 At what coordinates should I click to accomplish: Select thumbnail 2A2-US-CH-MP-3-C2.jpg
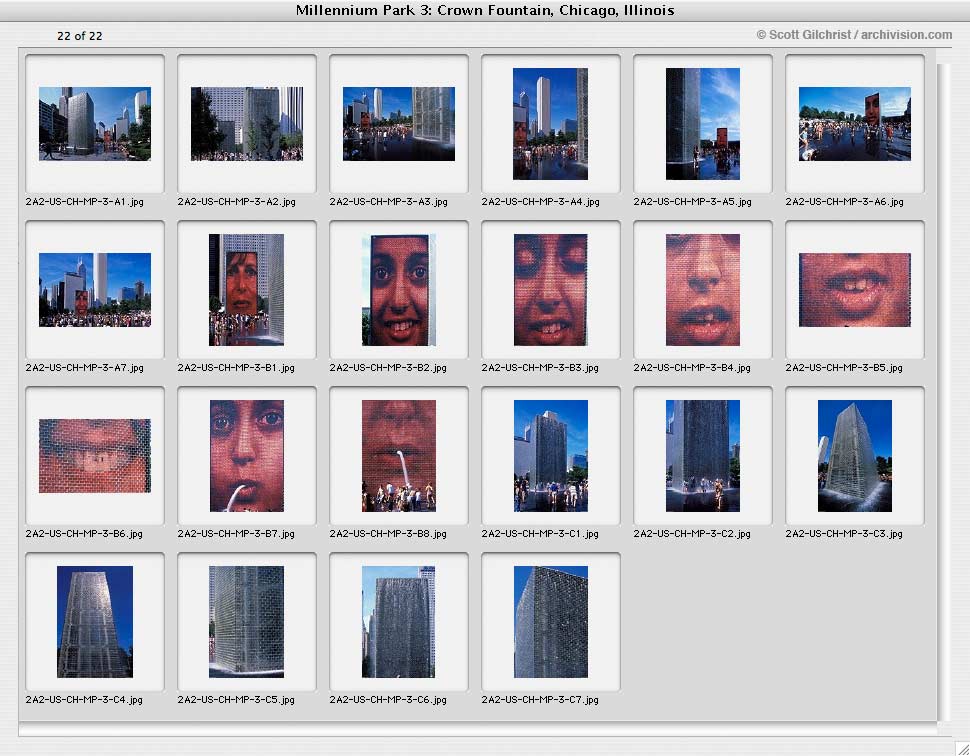click(703, 456)
